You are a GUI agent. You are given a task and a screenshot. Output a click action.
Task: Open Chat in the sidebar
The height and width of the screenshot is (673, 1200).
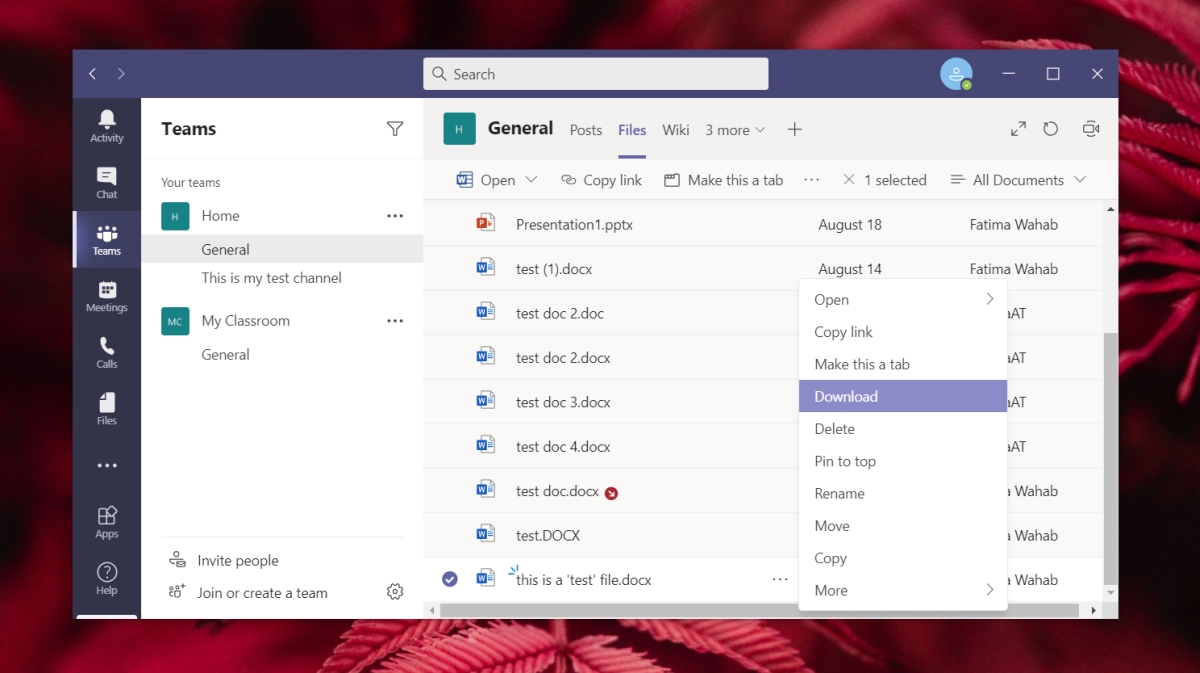click(x=107, y=183)
